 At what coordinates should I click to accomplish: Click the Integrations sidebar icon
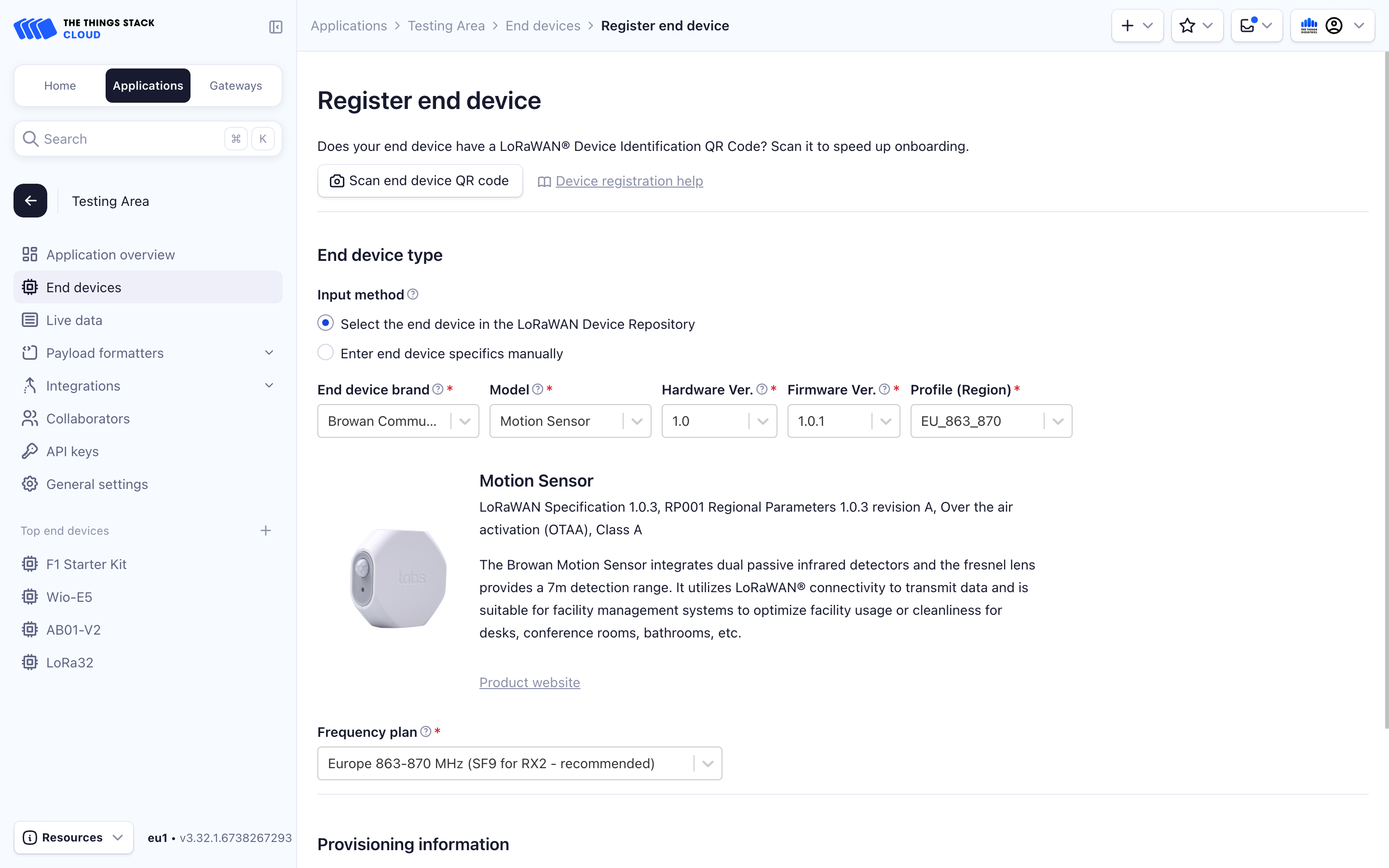[x=29, y=385]
